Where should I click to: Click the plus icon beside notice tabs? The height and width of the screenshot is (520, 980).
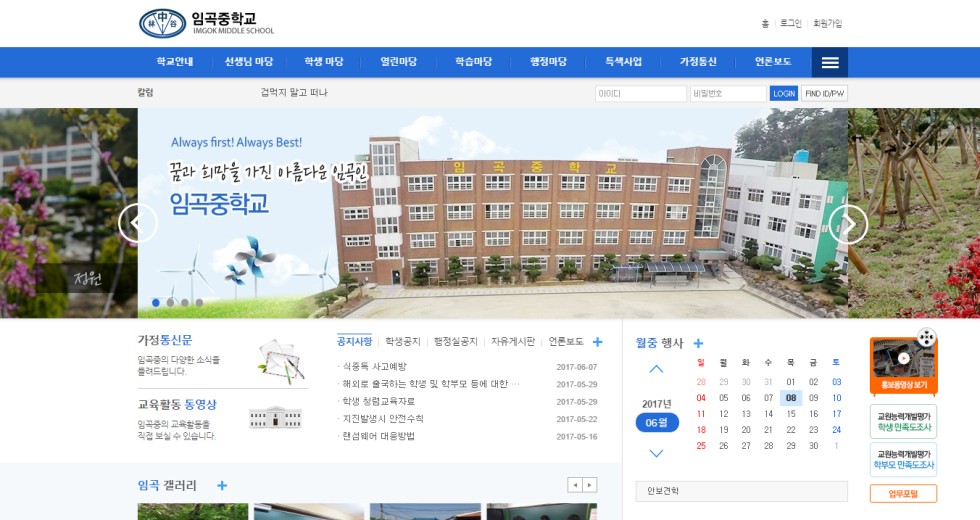point(598,342)
